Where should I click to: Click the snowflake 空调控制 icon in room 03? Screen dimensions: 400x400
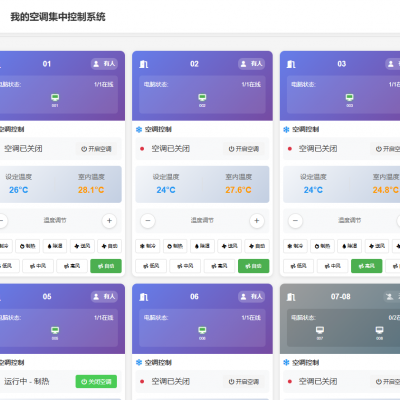[x=286, y=129]
